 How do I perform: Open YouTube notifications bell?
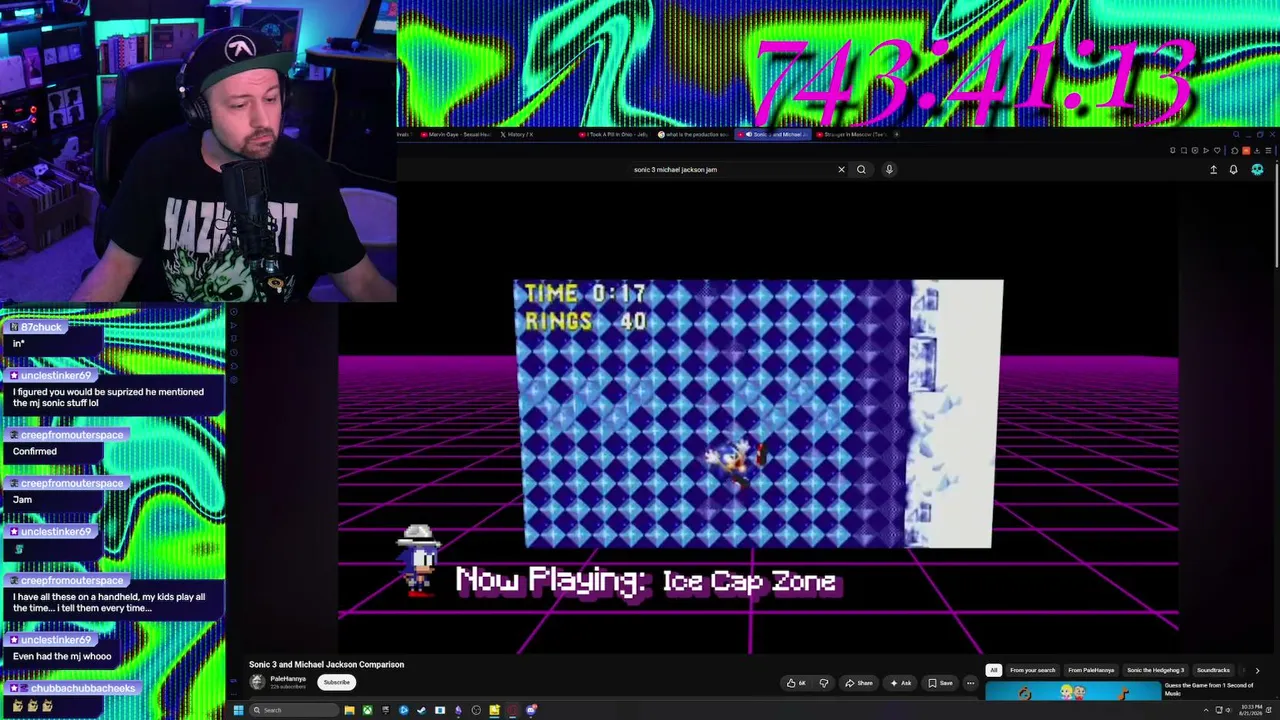[1233, 170]
